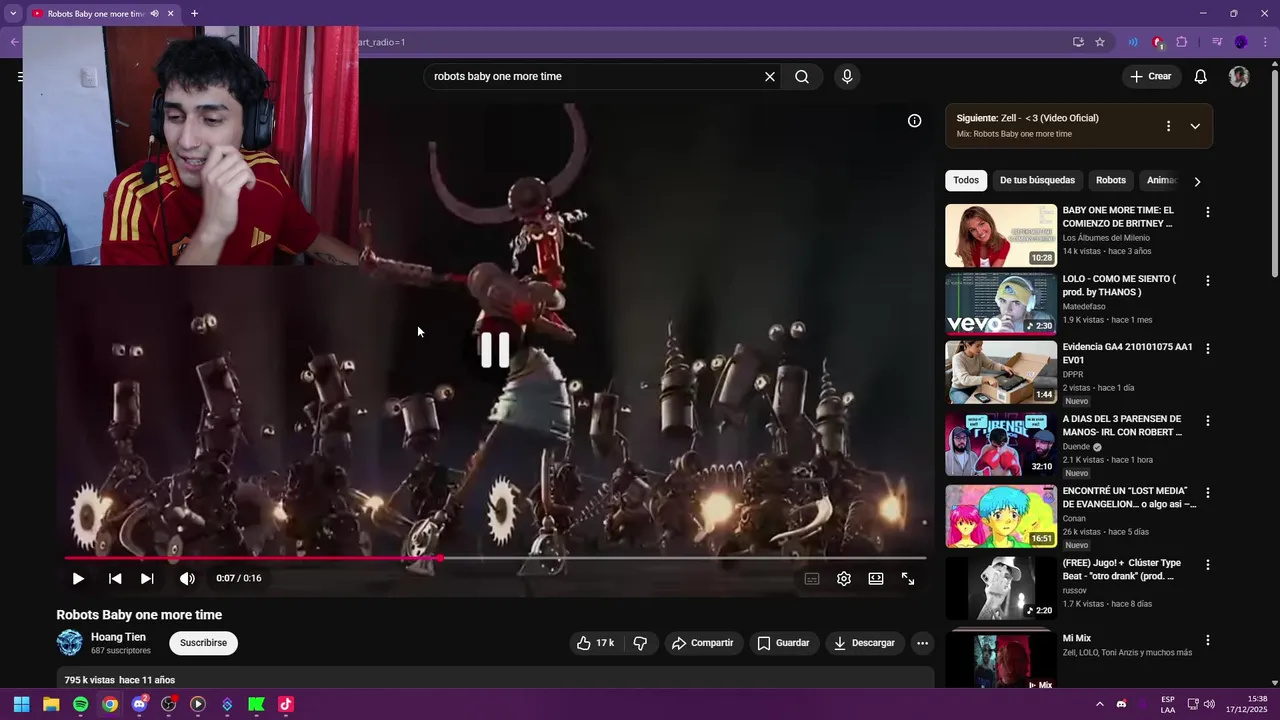Open the Windows Start menu

(x=21, y=704)
